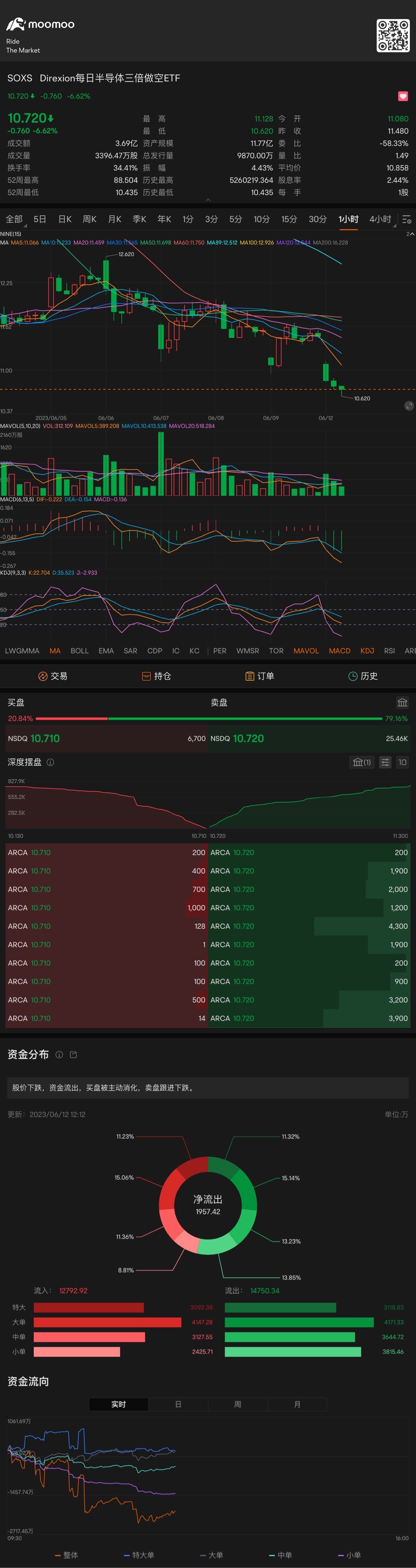Toggle 中单 legend line
This screenshot has height=1568, width=416.
tap(280, 1555)
